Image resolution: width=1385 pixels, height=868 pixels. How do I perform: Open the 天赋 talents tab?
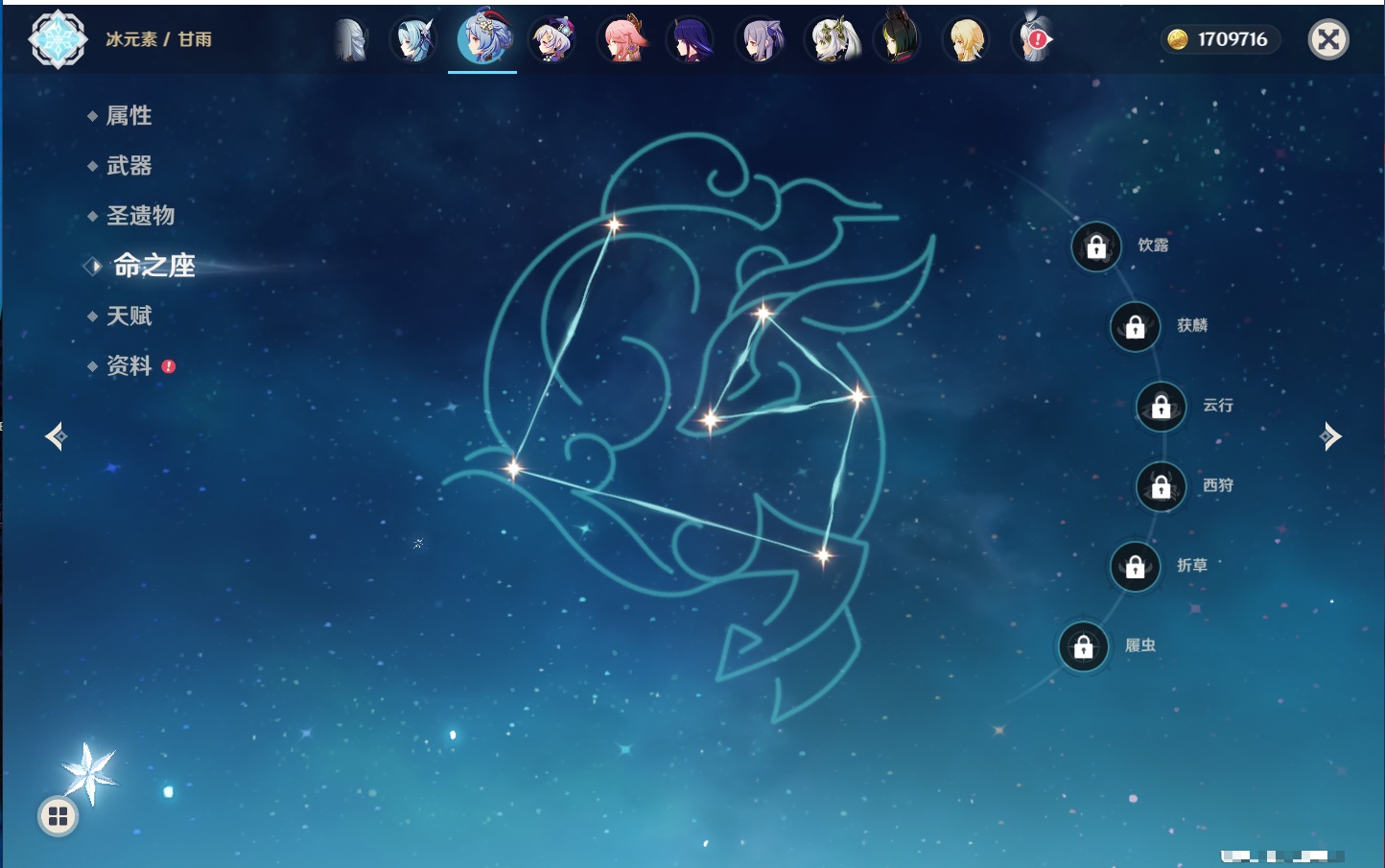(x=129, y=316)
